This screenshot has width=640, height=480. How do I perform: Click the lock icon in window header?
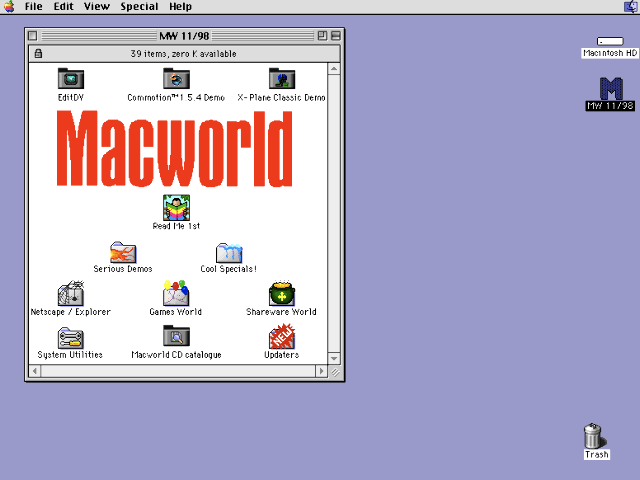click(38, 53)
